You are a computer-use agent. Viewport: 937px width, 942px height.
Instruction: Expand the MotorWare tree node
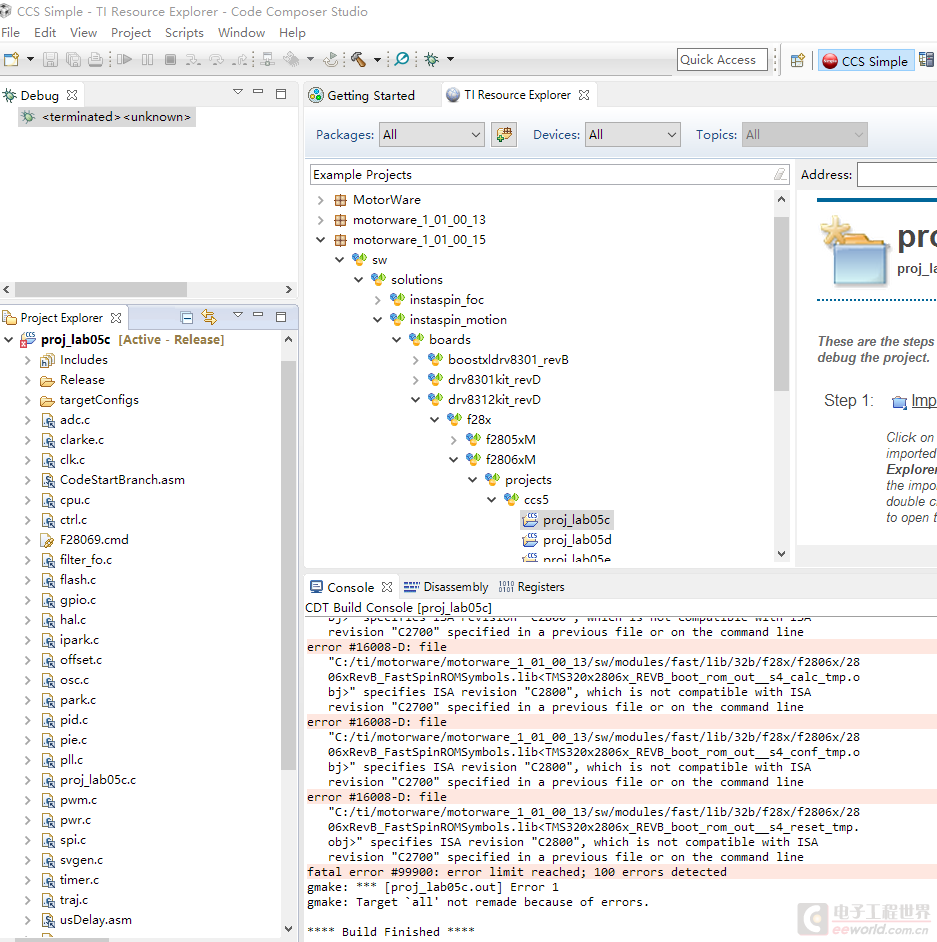point(321,200)
